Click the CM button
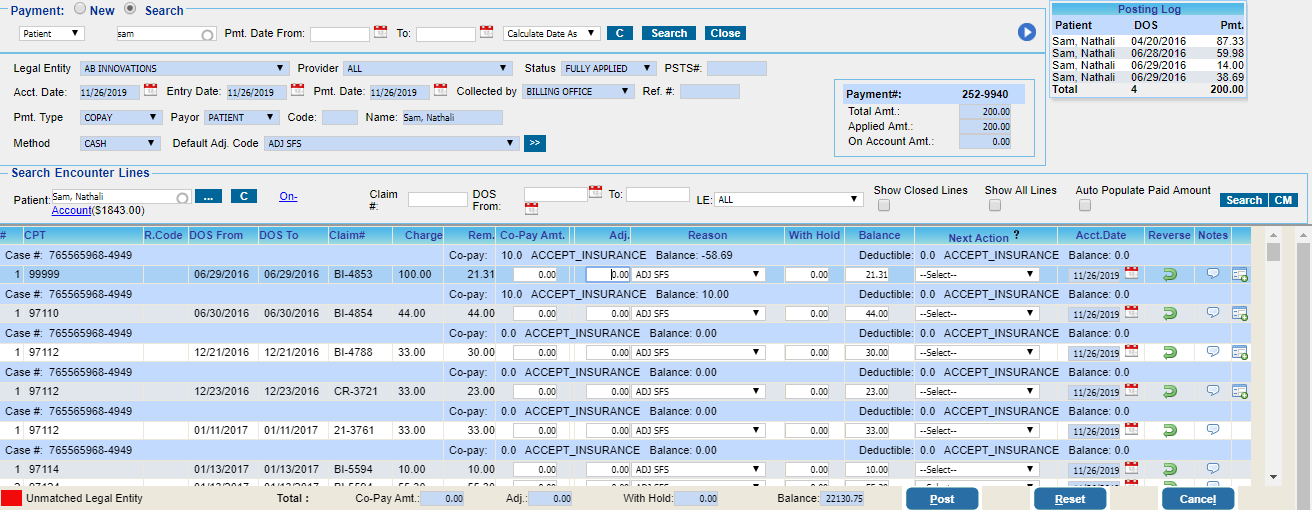Screen dimensions: 1312x510 pyautogui.click(x=1282, y=200)
